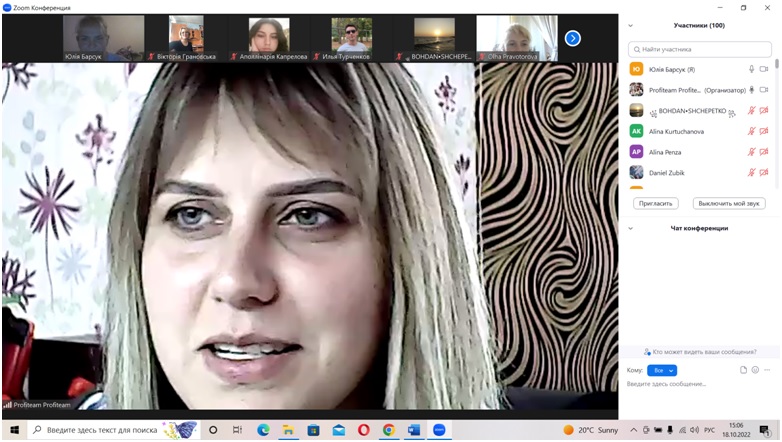
Task: Switch РУС keyboard language indicator
Action: (x=709, y=430)
